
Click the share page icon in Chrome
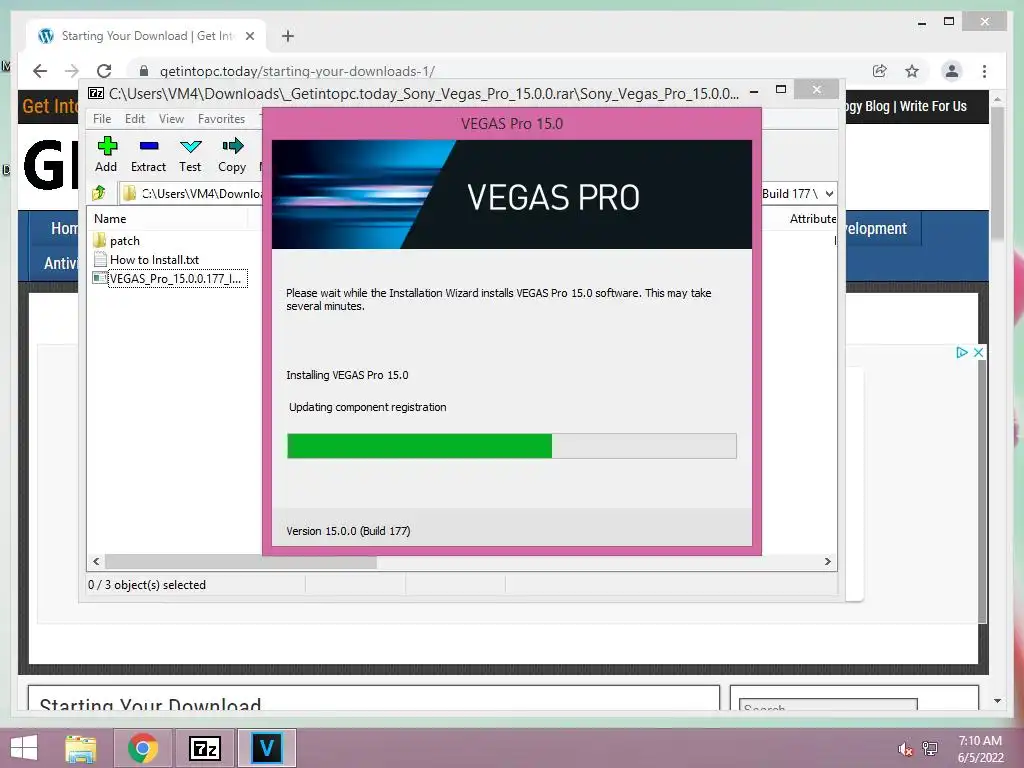click(x=880, y=71)
